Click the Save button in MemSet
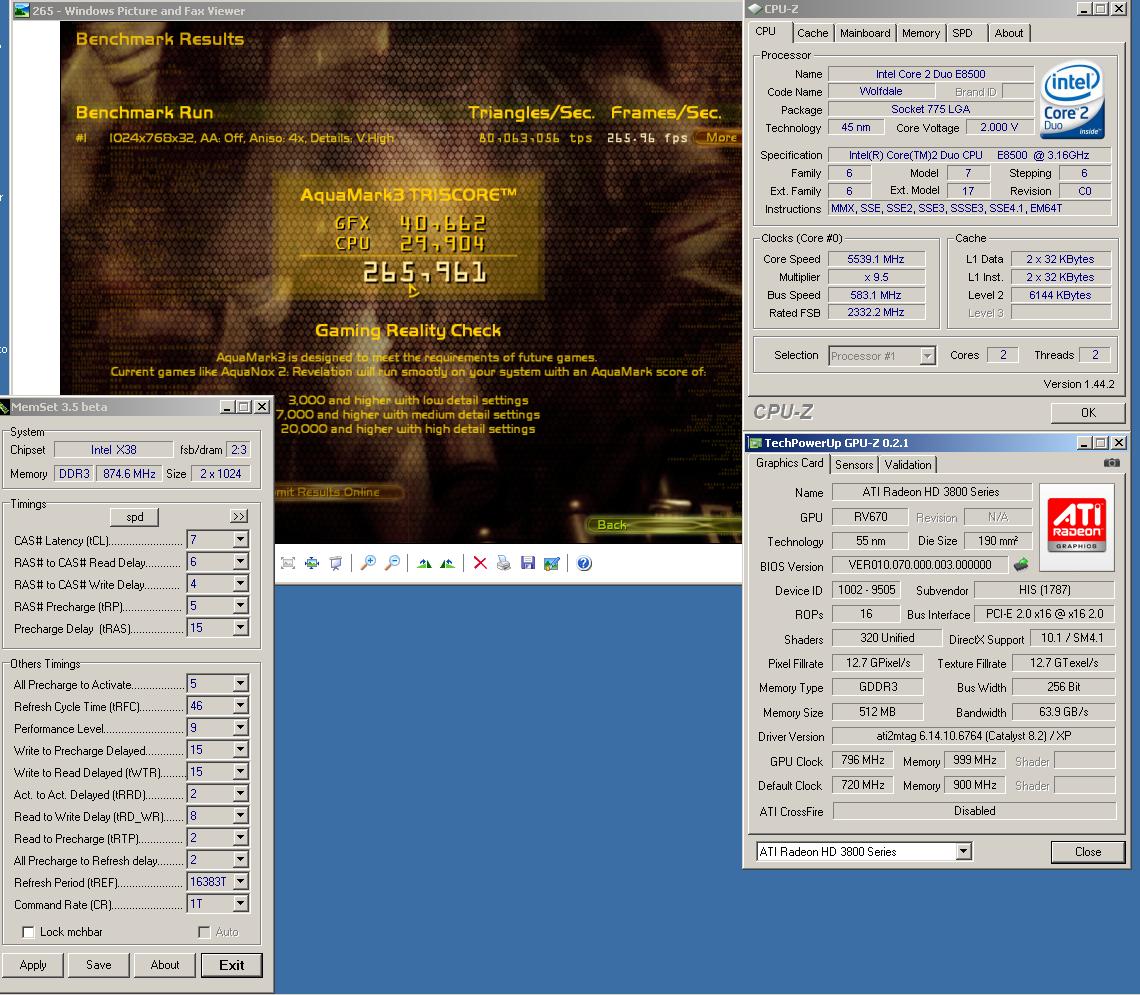Viewport: 1140px width, 995px height. click(99, 965)
